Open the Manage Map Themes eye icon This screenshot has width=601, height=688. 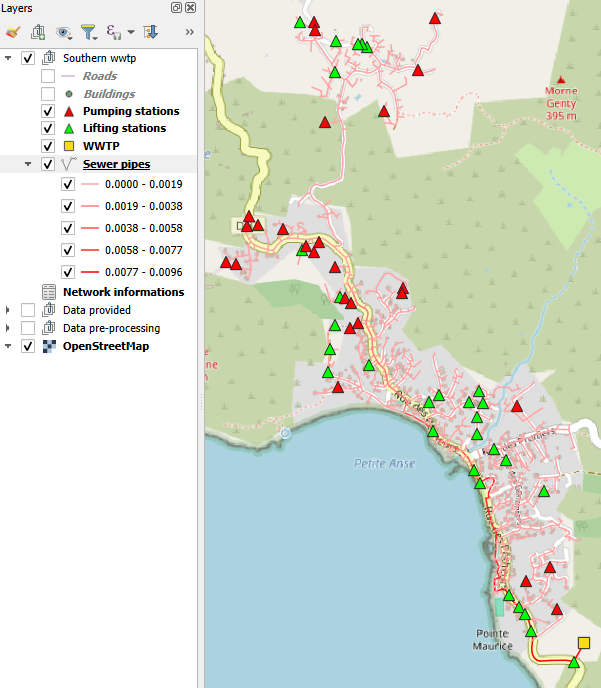click(x=64, y=32)
